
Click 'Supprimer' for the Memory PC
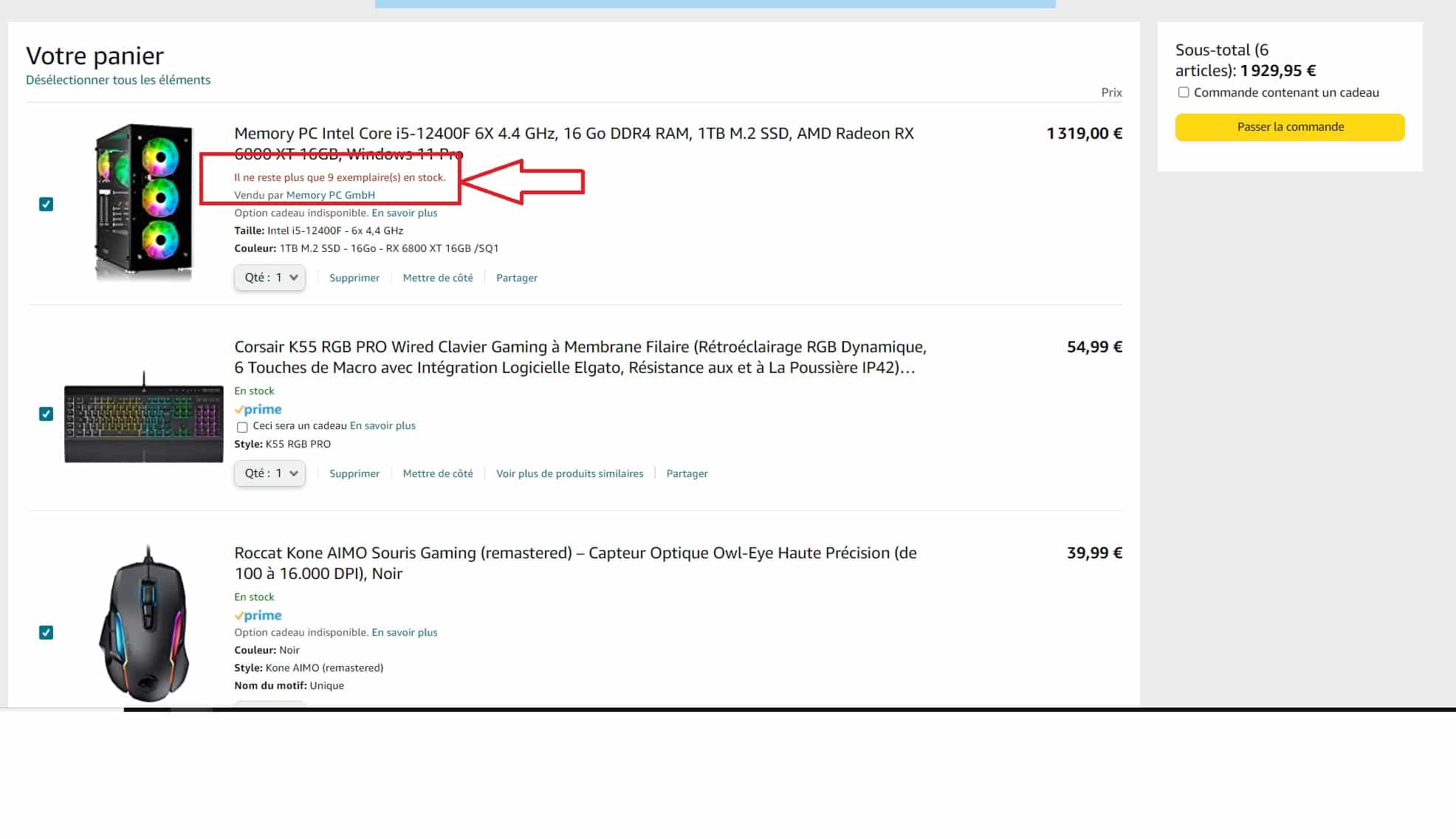[x=354, y=278]
